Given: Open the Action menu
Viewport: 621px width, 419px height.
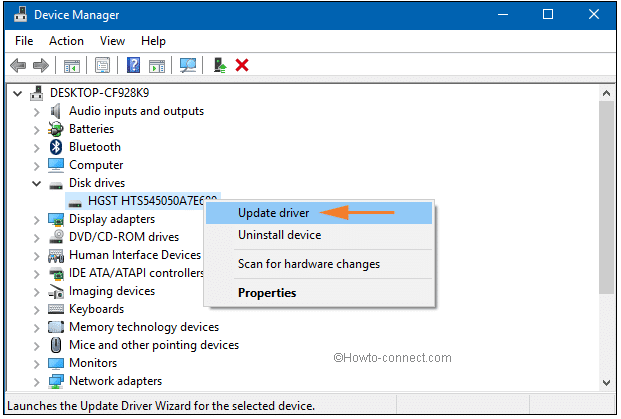Looking at the screenshot, I should [x=66, y=41].
